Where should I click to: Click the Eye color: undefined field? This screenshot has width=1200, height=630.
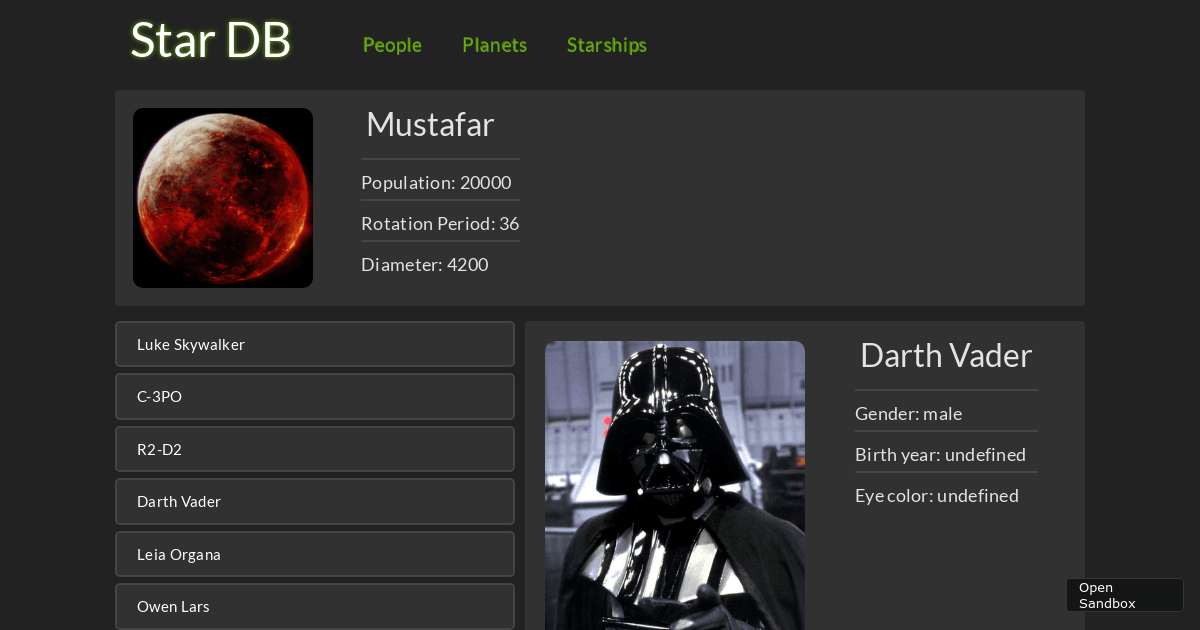937,495
